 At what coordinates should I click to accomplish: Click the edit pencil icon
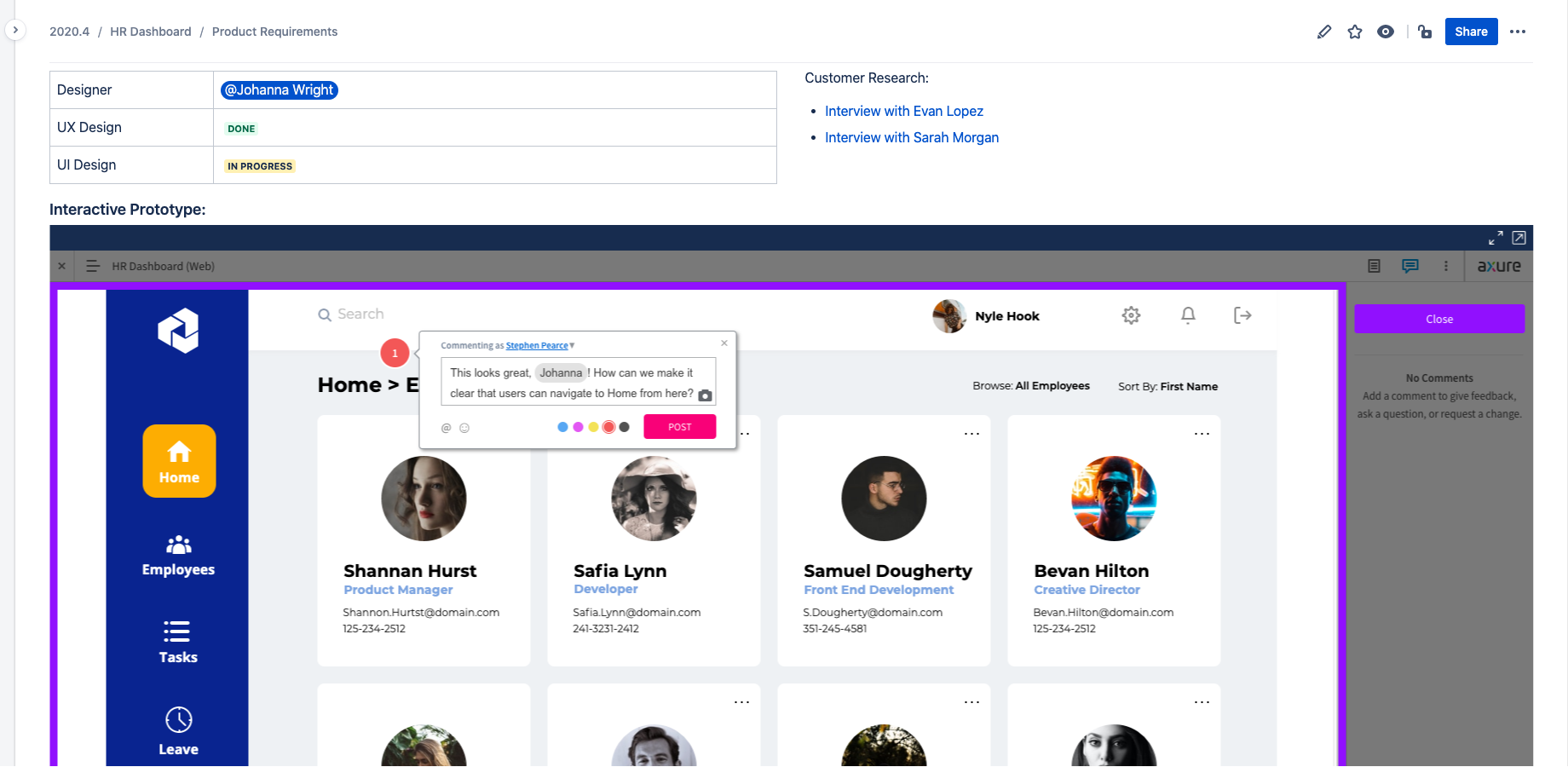click(1324, 32)
